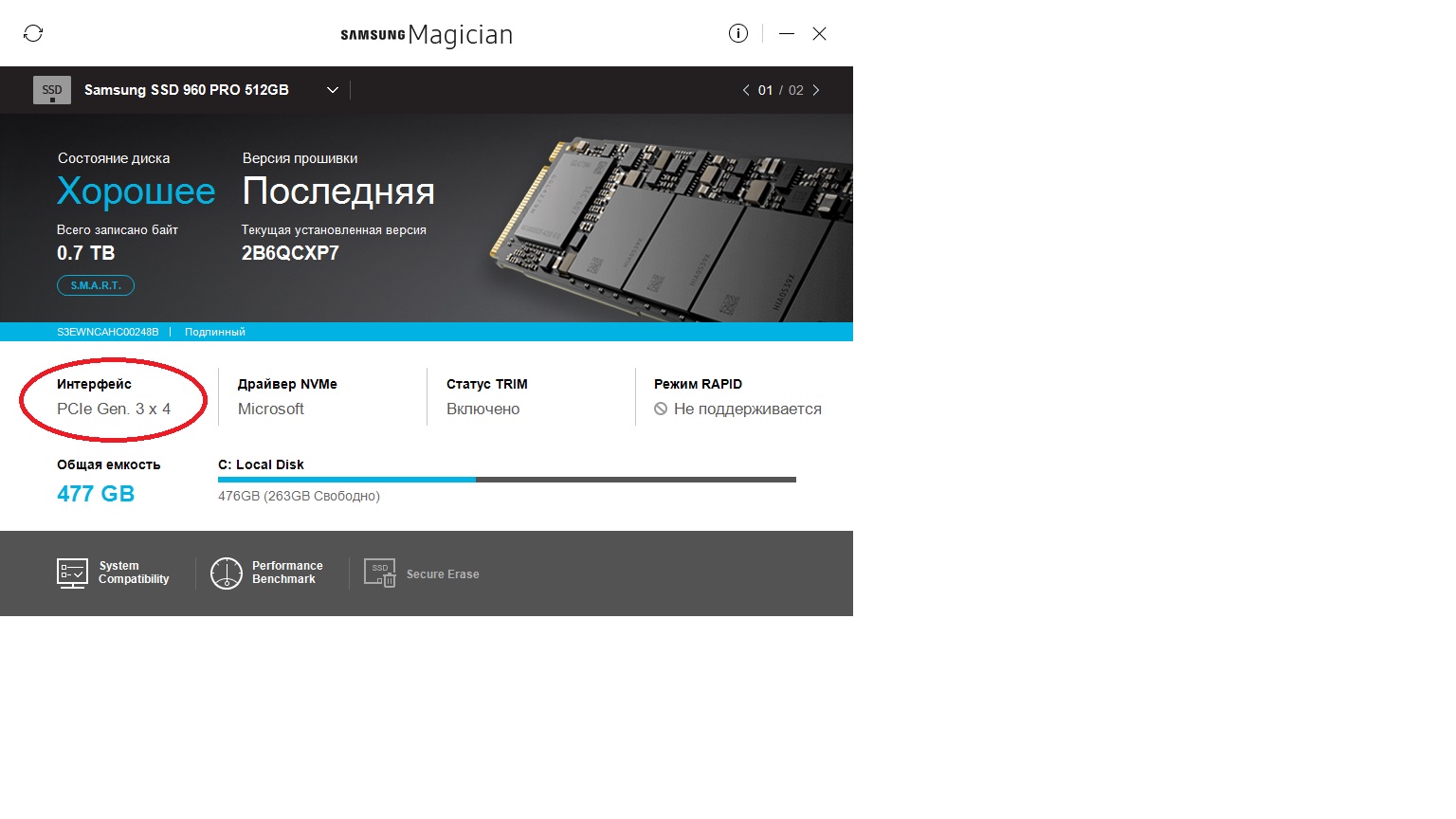Click the 'Включено' TRIM status value
Screen dimensions: 1456x819
tap(483, 409)
